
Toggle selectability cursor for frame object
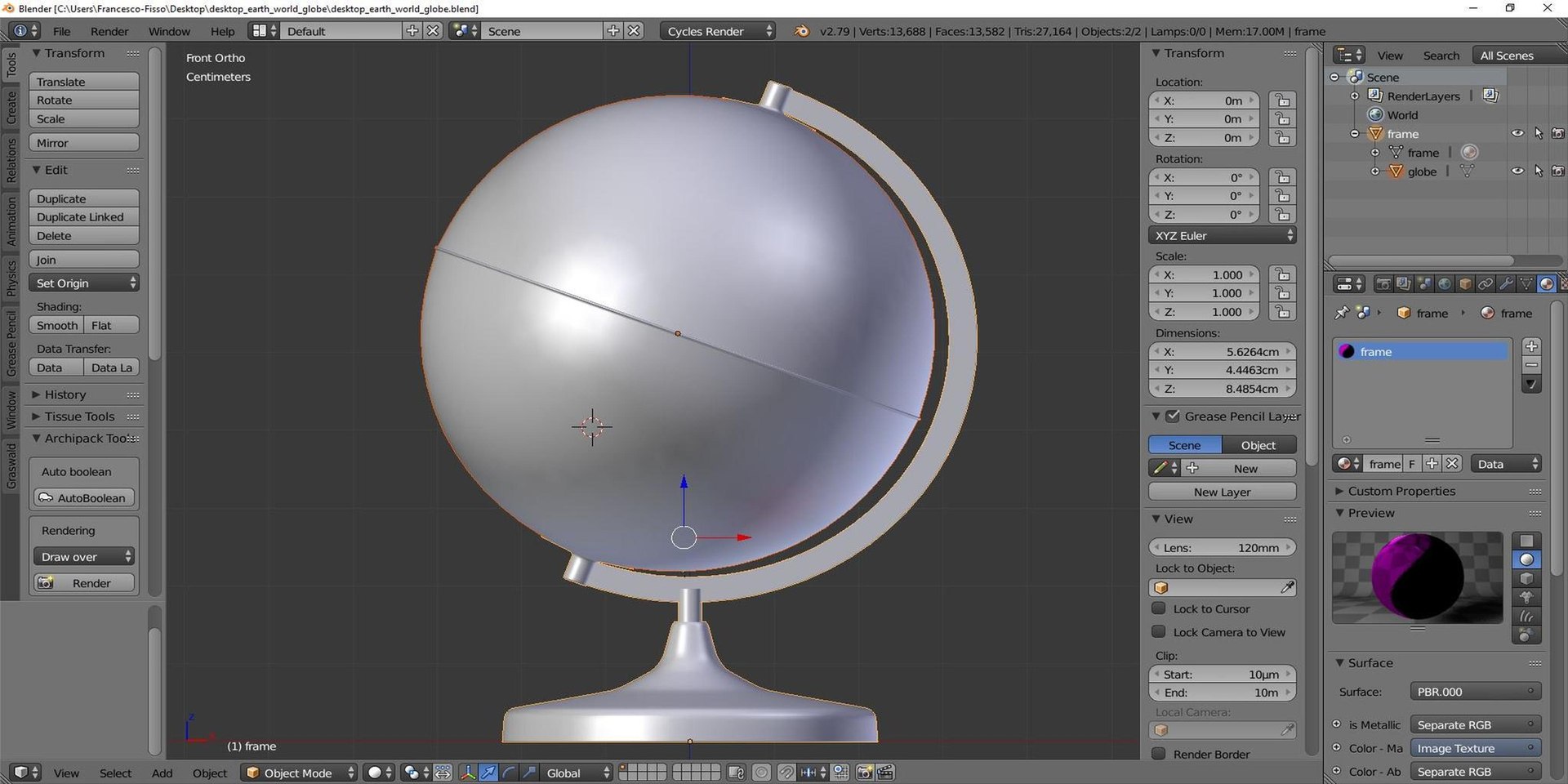pos(1539,133)
